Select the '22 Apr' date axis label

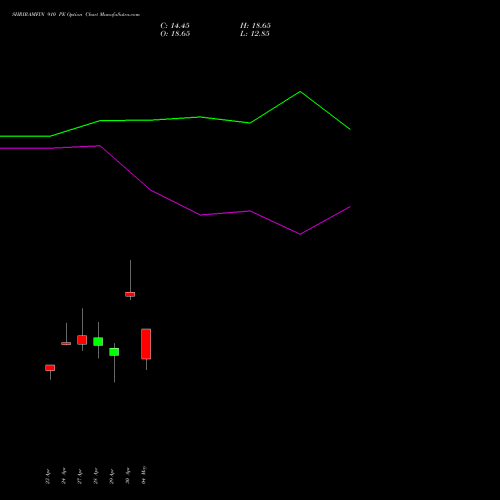tap(48, 477)
